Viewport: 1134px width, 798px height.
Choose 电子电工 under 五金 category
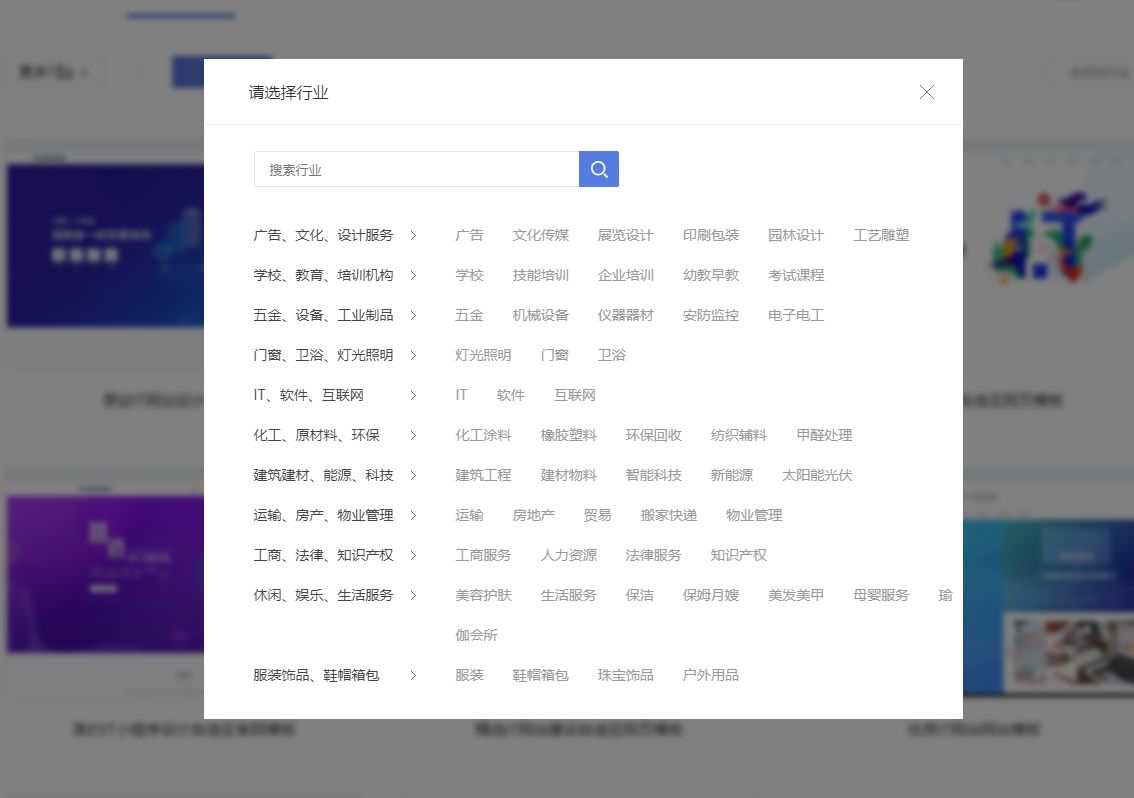tap(796, 315)
